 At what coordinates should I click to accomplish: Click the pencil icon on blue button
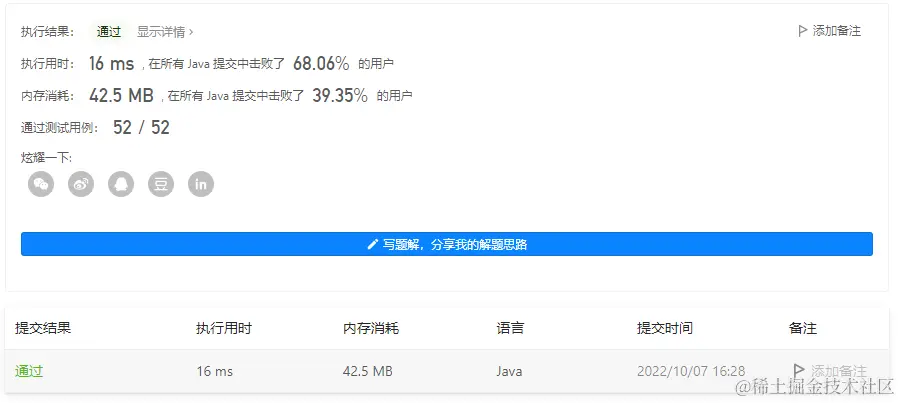point(372,244)
